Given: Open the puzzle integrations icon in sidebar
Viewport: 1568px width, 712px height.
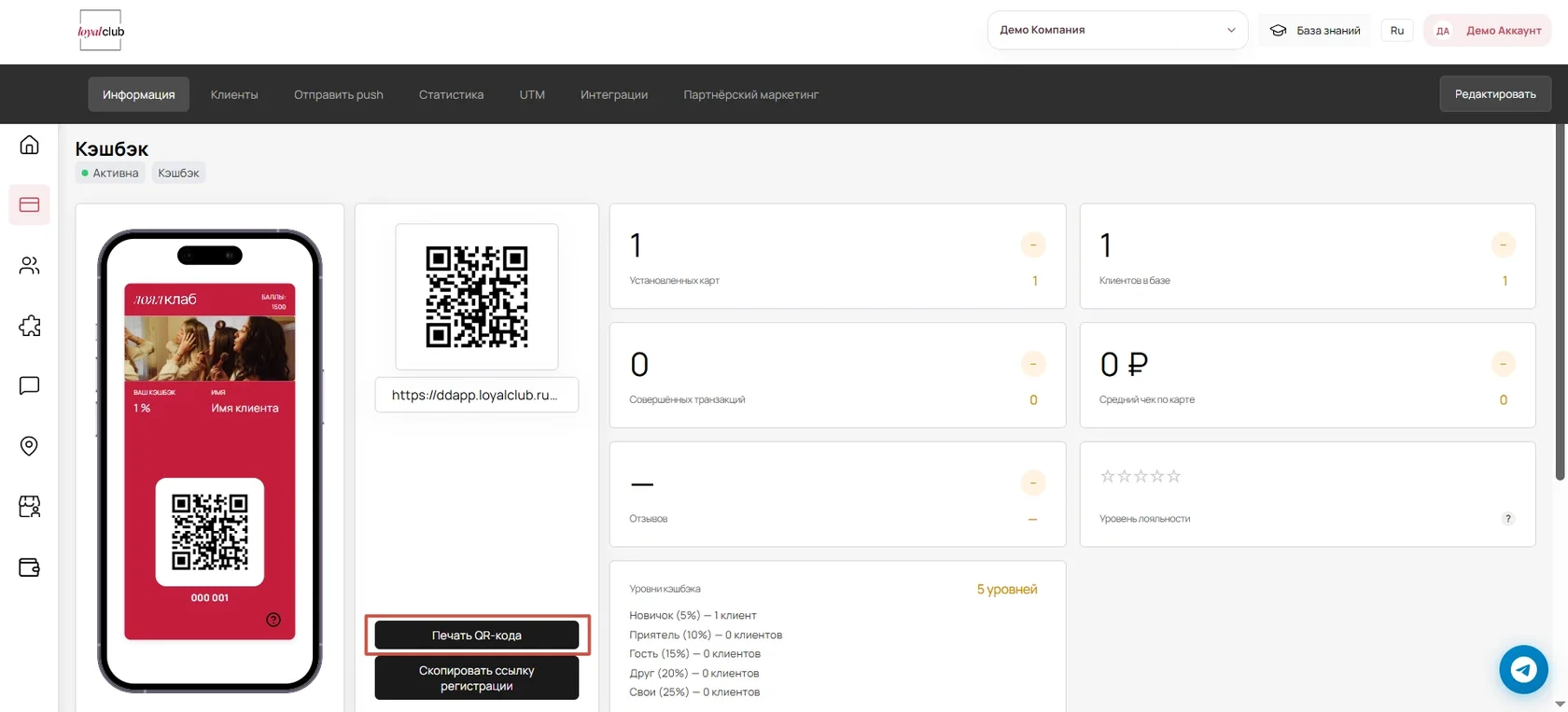Looking at the screenshot, I should pos(29,326).
